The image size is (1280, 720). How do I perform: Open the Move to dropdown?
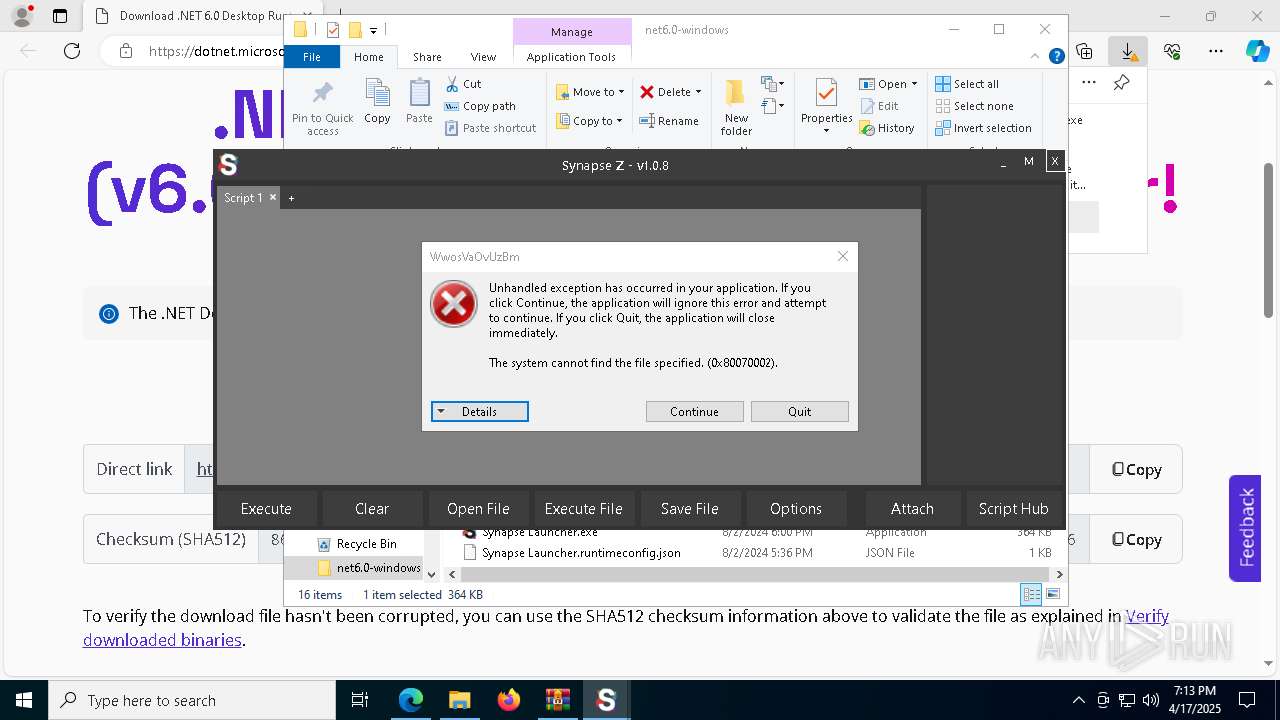(x=590, y=92)
